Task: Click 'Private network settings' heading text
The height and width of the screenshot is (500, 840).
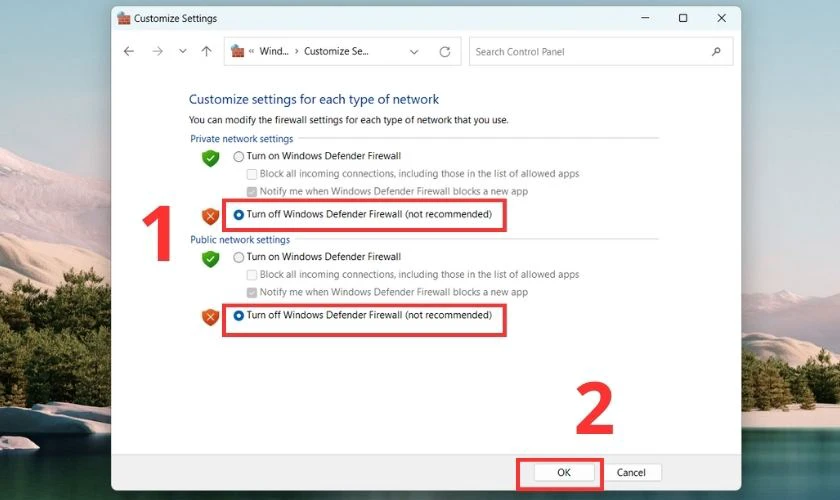Action: point(242,139)
